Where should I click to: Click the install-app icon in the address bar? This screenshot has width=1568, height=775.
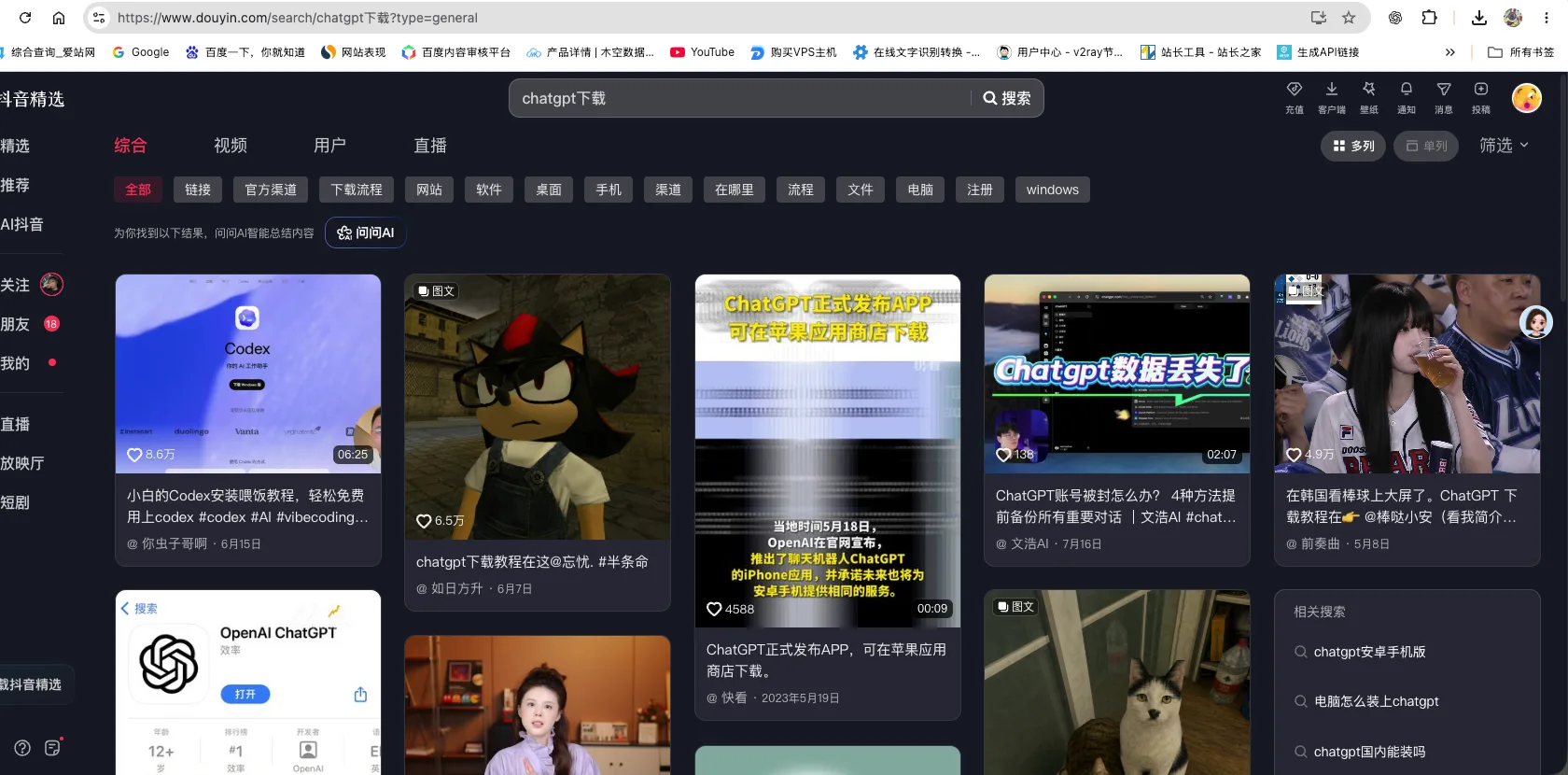(x=1319, y=18)
